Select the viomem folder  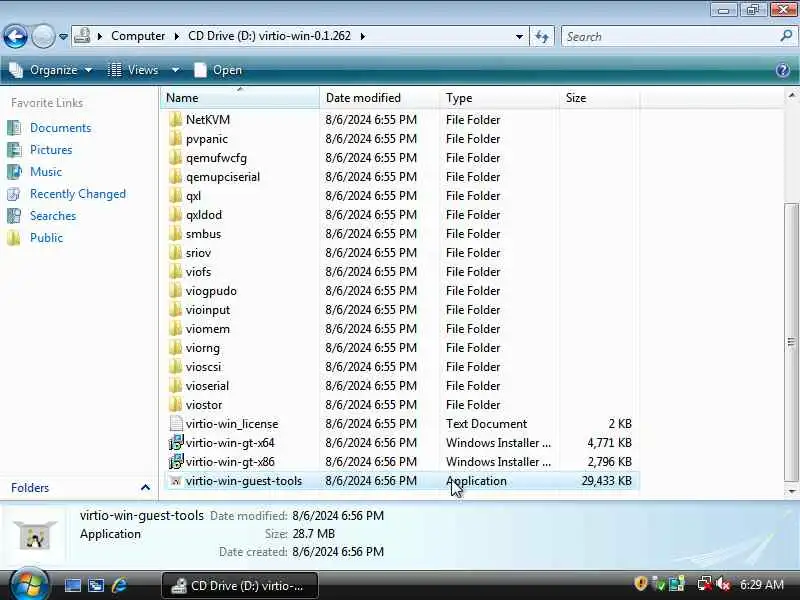208,329
